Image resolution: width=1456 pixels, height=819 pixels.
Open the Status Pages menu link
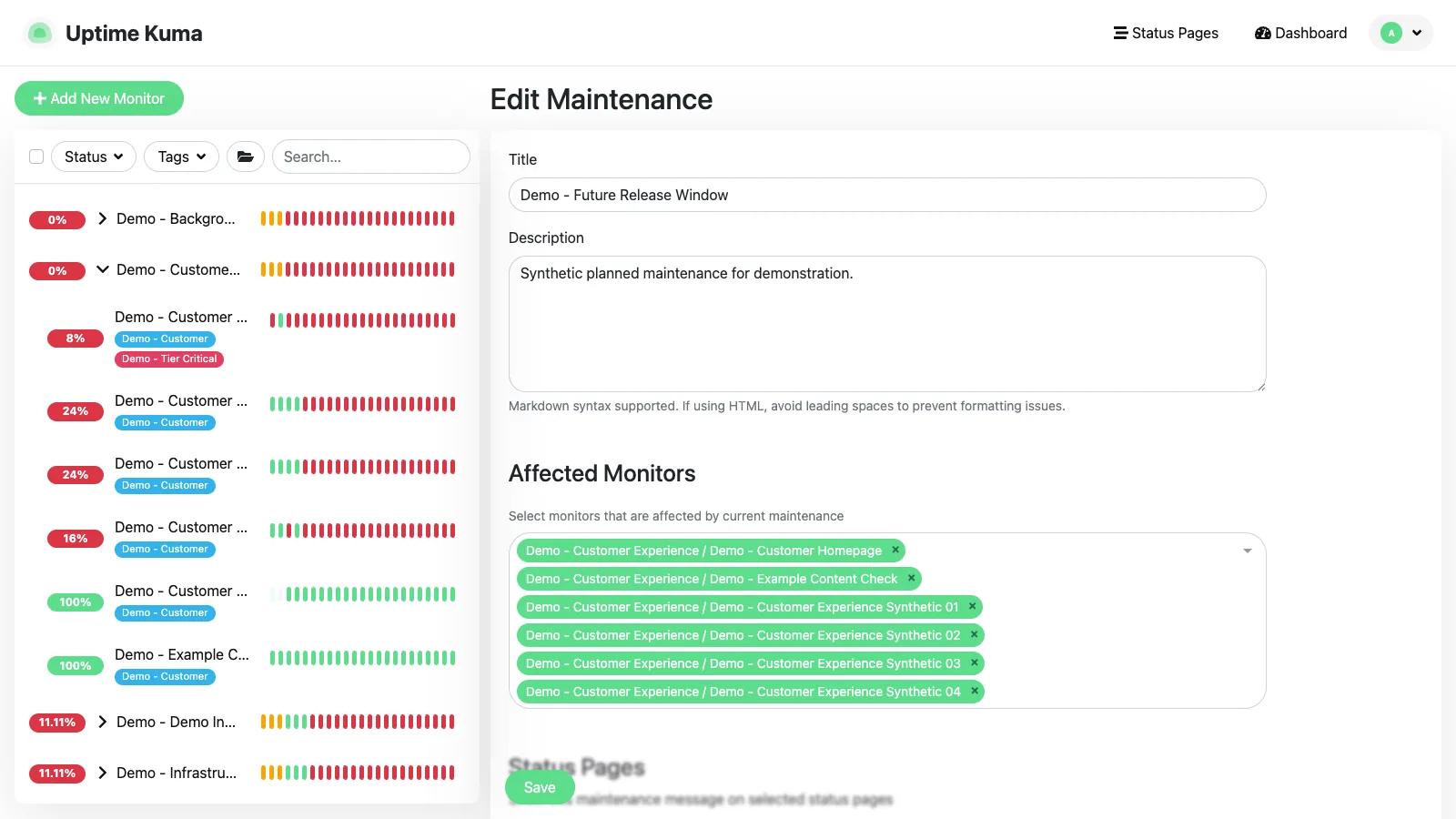click(x=1166, y=33)
